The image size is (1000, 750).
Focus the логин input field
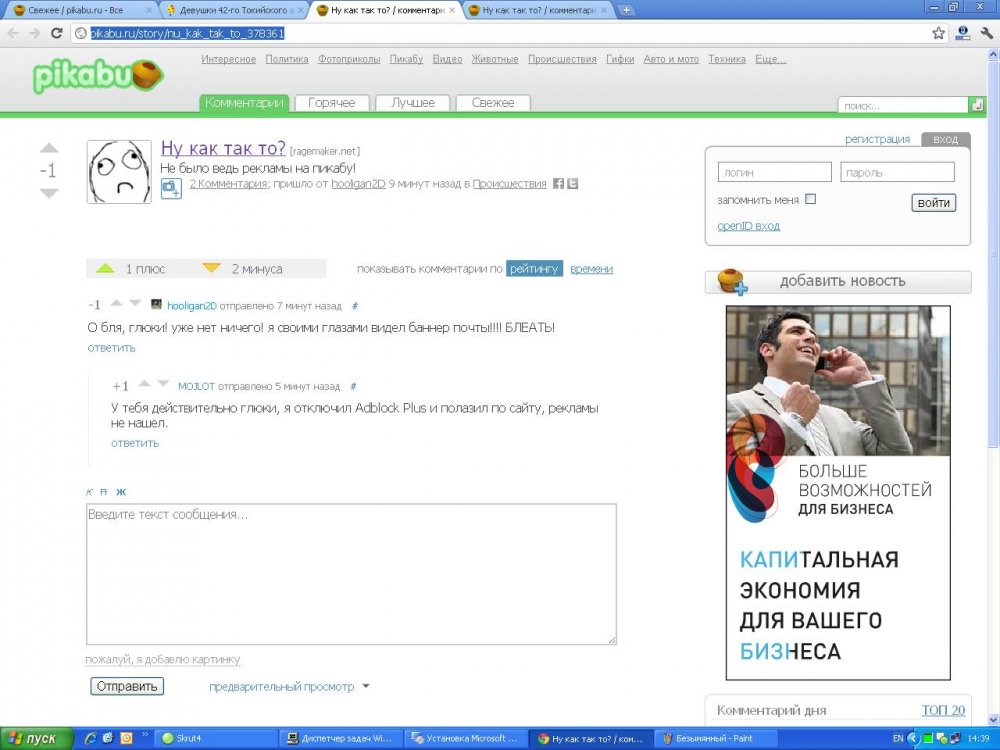click(x=774, y=172)
